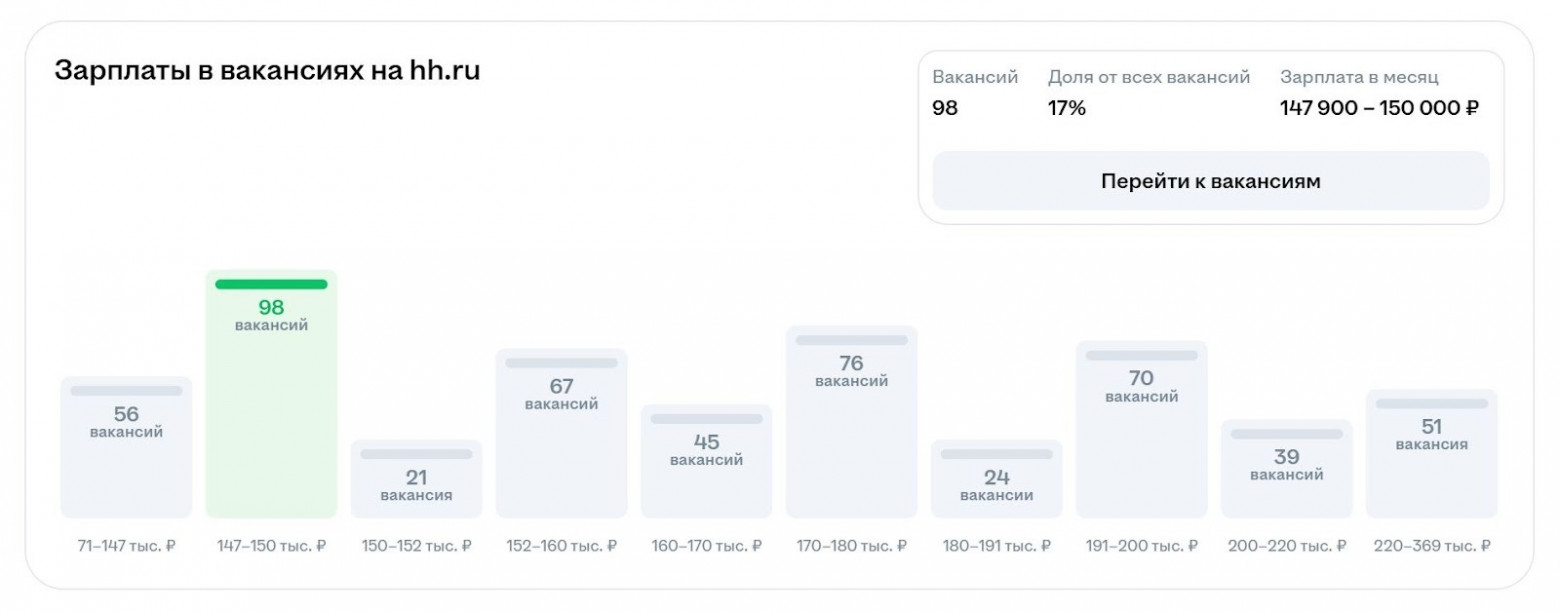Select the 51 вакансия salary bar
Viewport: 1560px width, 612px height.
1431,453
